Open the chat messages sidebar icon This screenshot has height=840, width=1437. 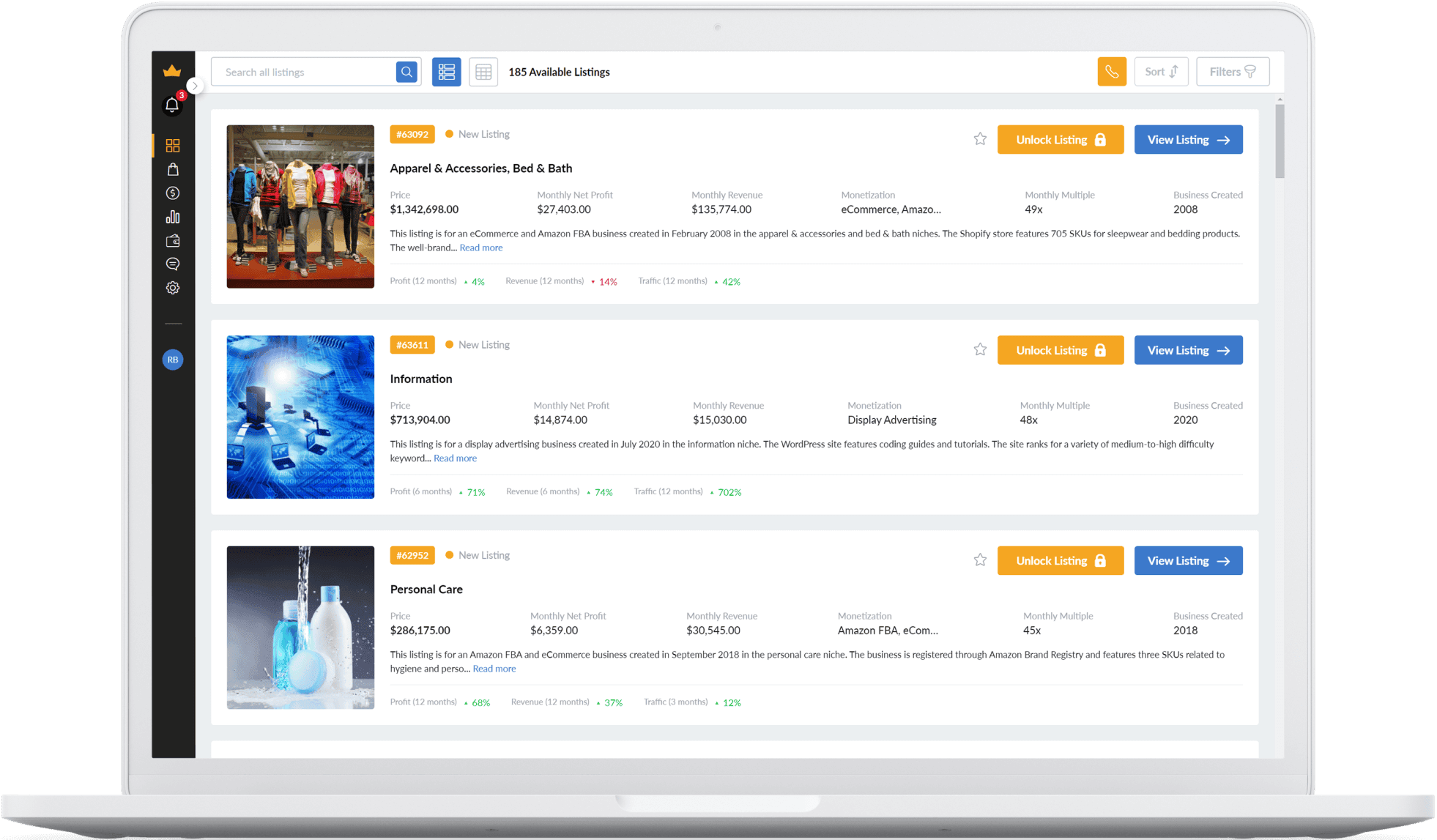click(173, 264)
